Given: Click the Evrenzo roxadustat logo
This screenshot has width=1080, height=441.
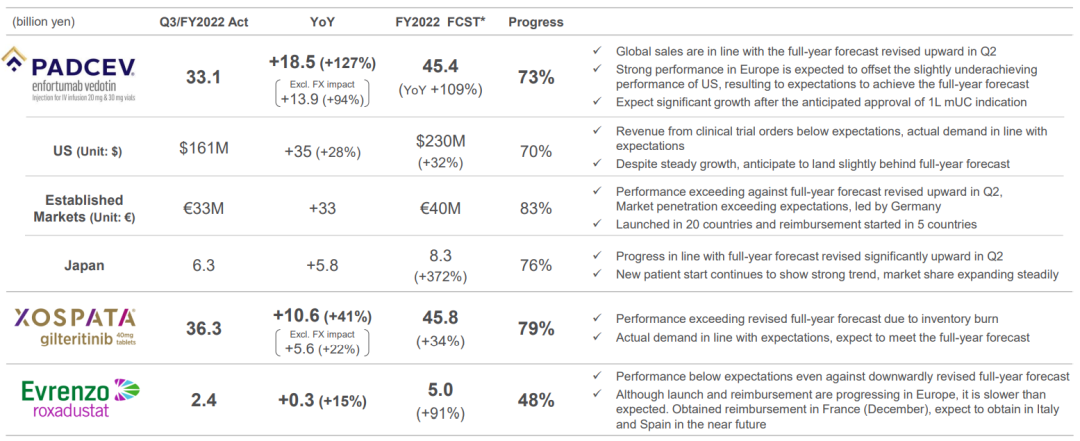Looking at the screenshot, I should [82, 398].
